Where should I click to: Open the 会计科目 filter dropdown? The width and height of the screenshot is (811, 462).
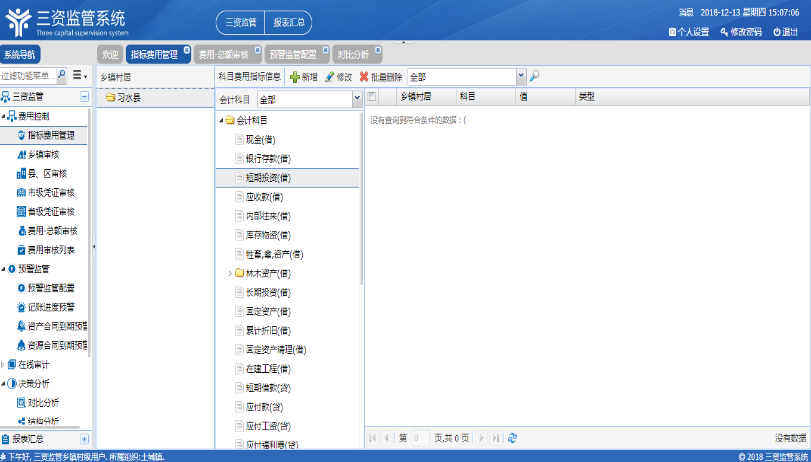357,99
